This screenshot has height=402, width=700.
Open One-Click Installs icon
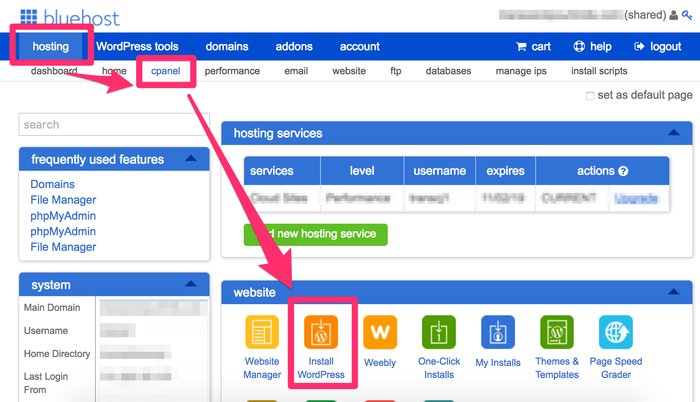click(x=439, y=332)
